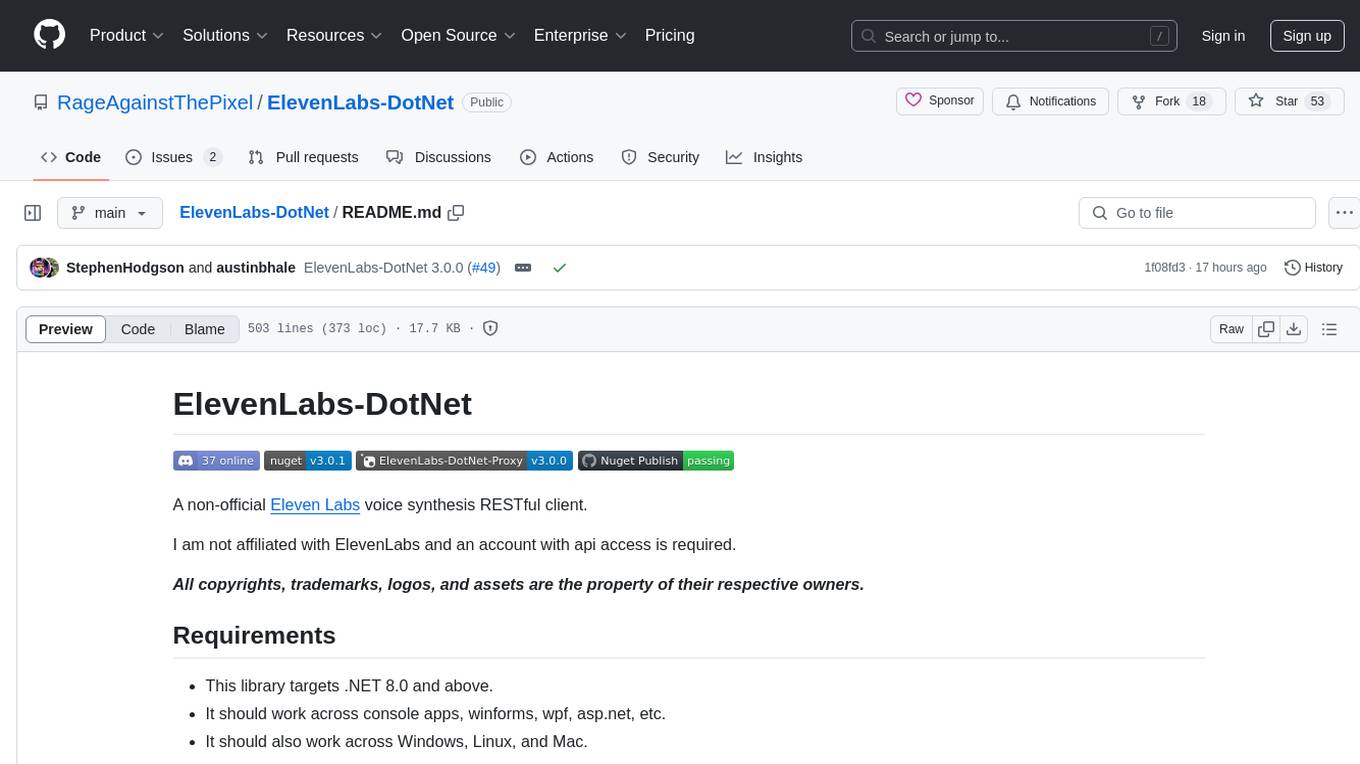
Task: Click the Sign in link
Action: point(1223,36)
